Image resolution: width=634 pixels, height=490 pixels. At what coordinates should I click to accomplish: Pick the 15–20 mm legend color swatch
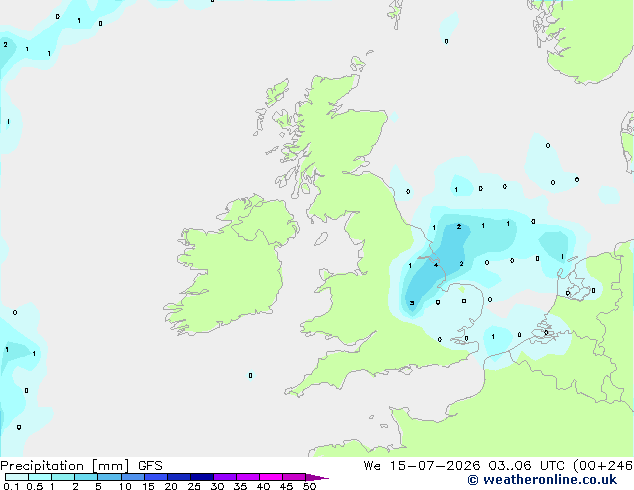pos(156,477)
